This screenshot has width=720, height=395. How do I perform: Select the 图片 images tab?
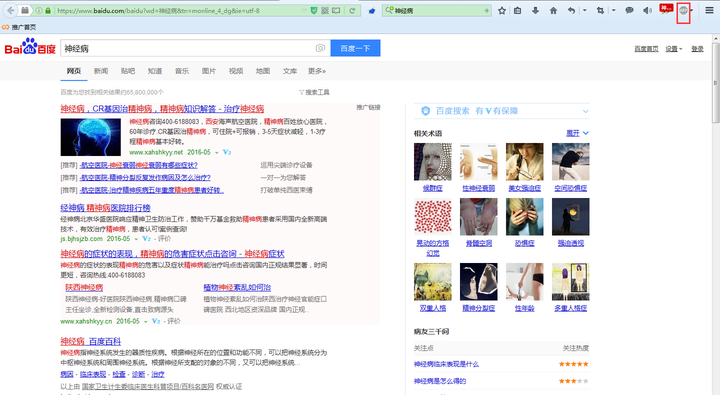point(208,71)
